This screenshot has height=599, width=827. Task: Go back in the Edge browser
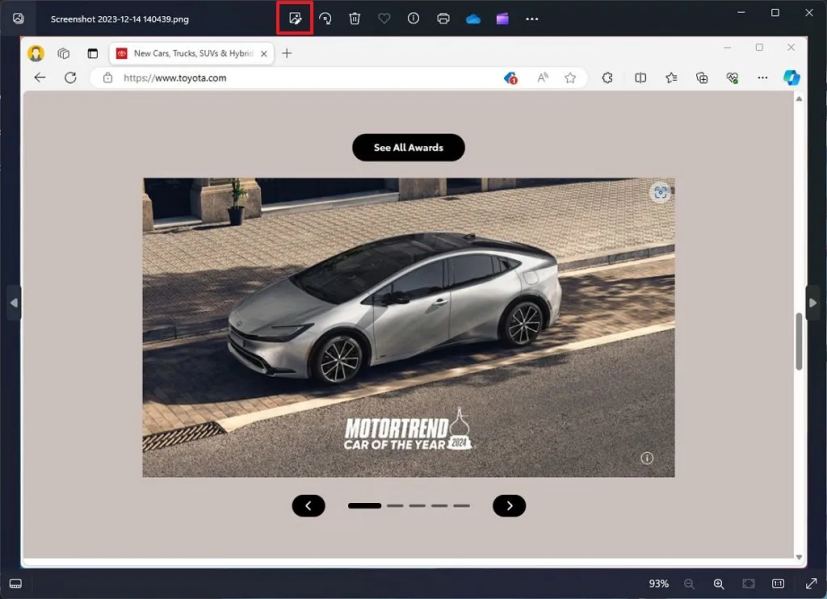(x=40, y=78)
